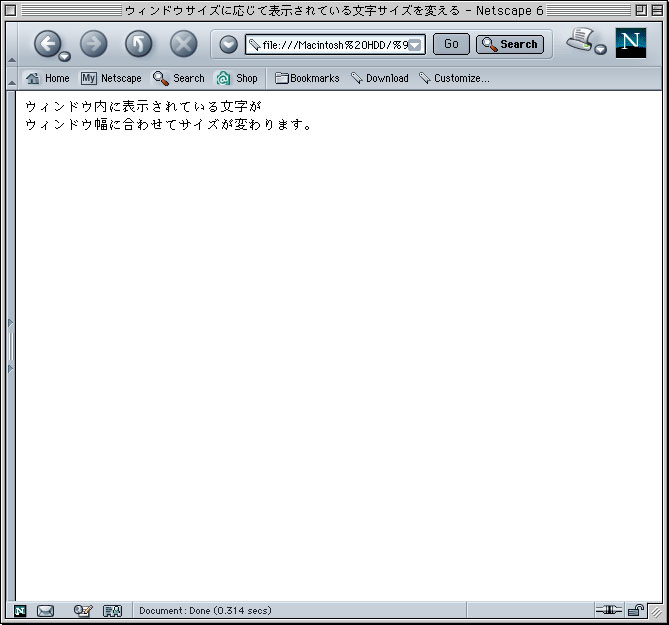Open the Back button history dropdown

(64, 56)
